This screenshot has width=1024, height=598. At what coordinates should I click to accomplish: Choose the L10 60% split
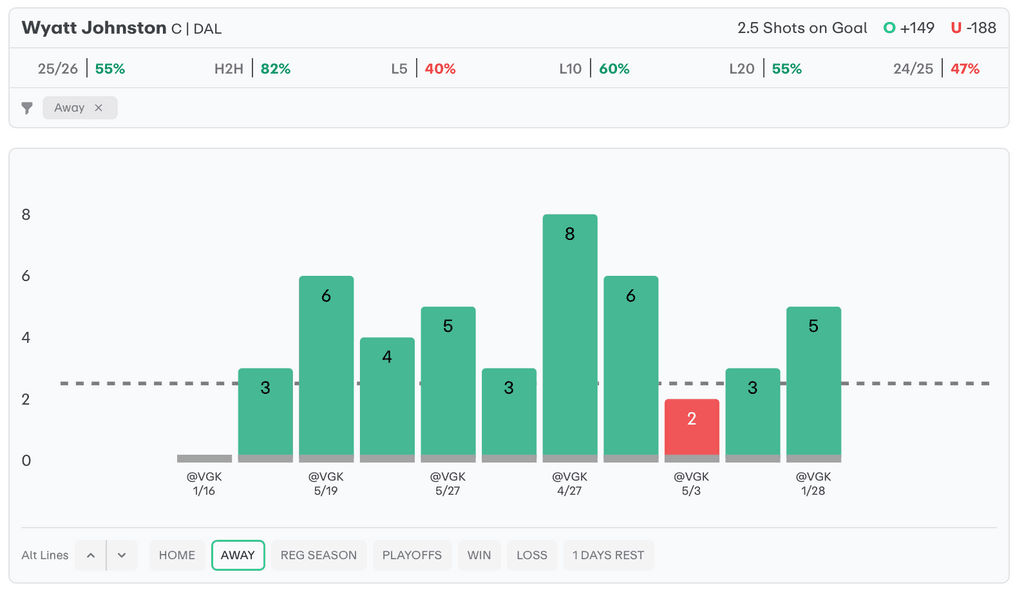point(594,69)
